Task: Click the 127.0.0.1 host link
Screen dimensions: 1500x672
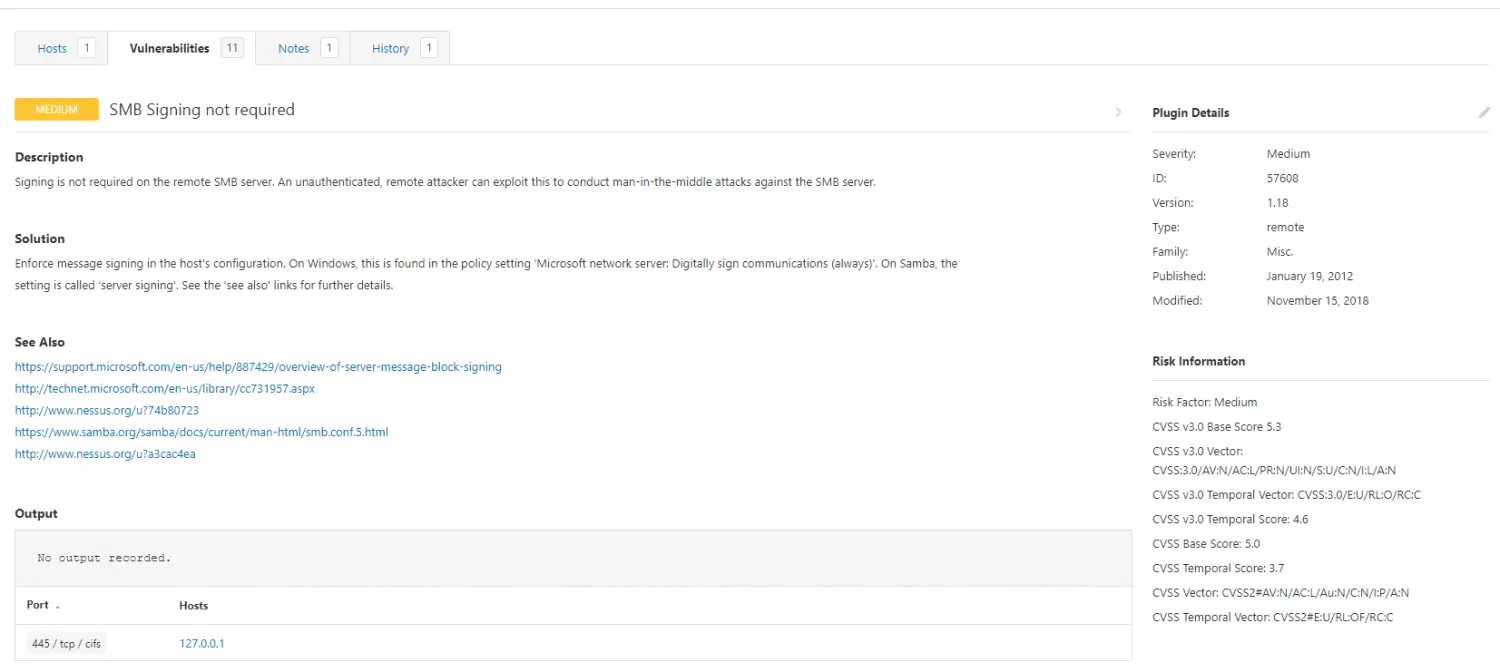Action: pos(201,643)
